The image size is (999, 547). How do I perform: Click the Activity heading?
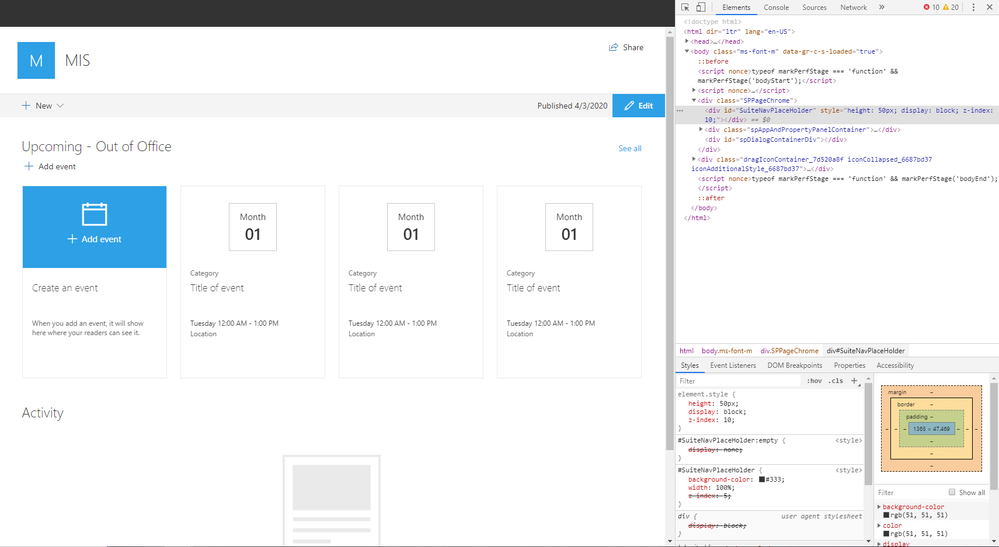point(43,413)
